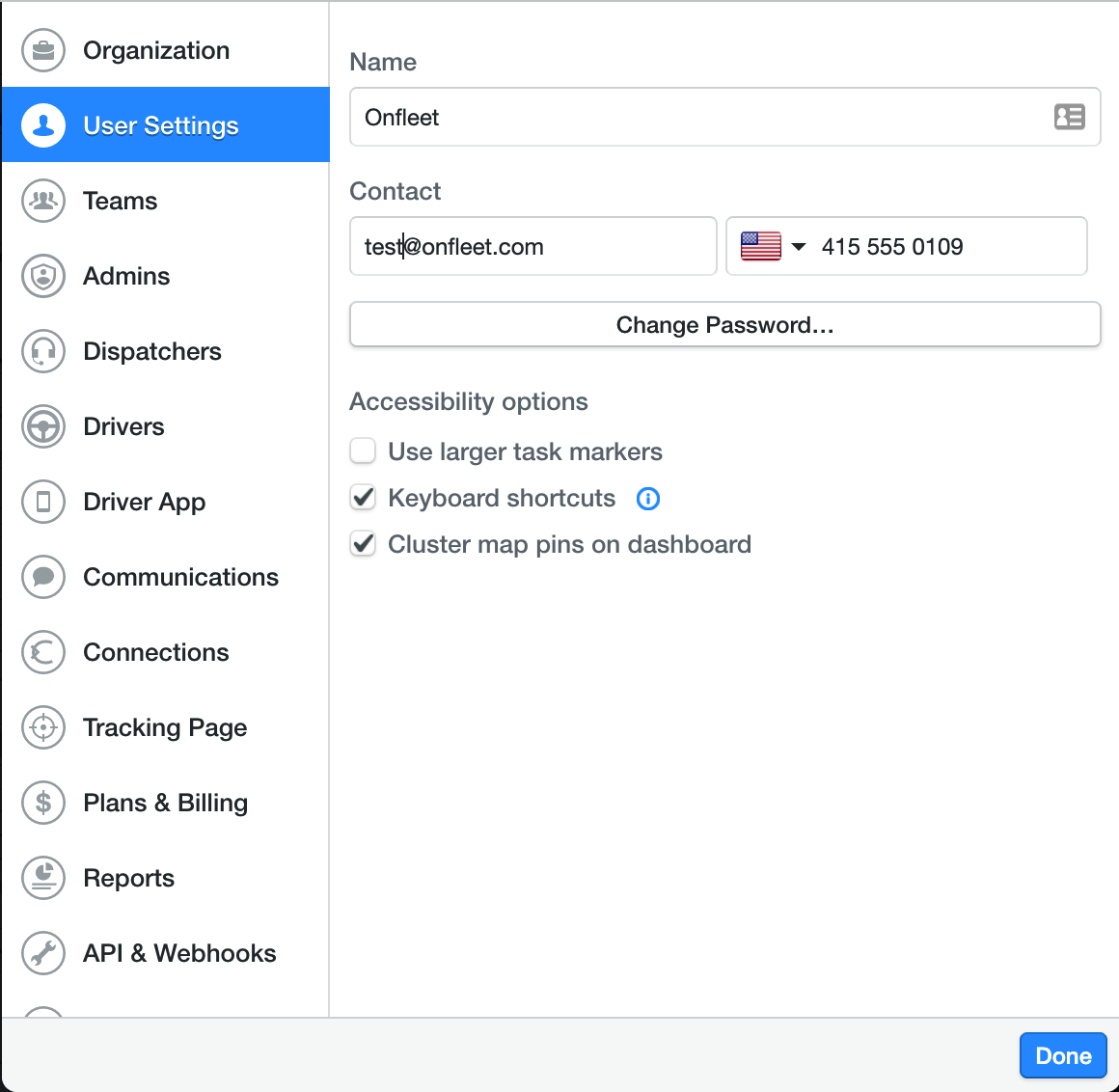
Task: Click the API & Webhooks wrench icon
Action: coord(43,953)
